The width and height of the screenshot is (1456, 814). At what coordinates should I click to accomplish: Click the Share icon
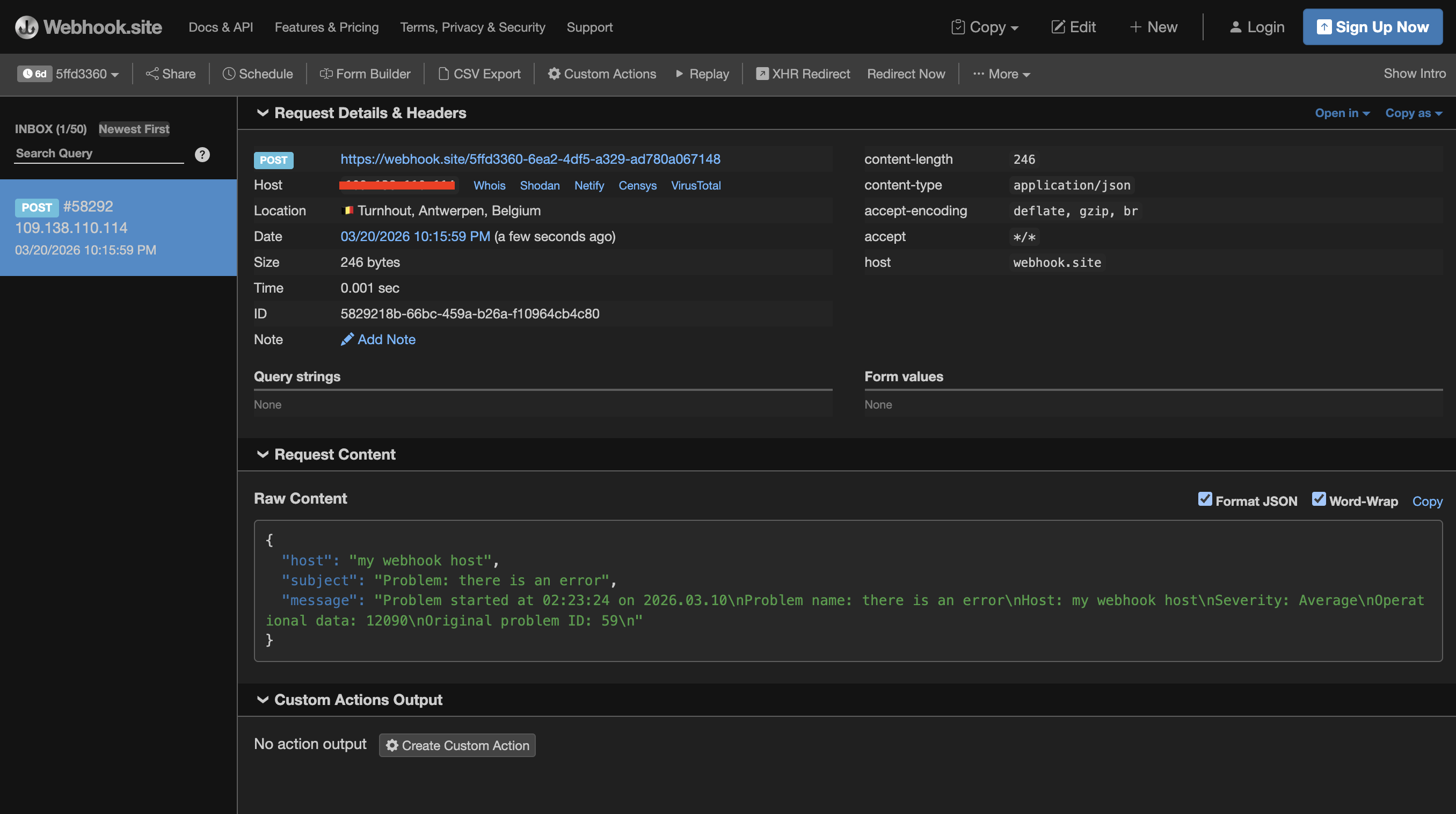(152, 74)
